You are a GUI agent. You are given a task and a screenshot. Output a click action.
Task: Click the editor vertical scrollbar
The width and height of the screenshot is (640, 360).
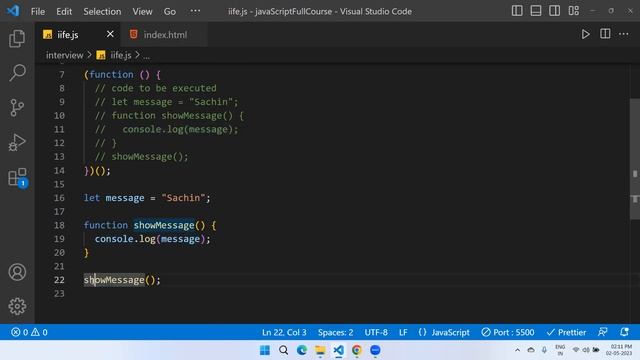[635, 159]
